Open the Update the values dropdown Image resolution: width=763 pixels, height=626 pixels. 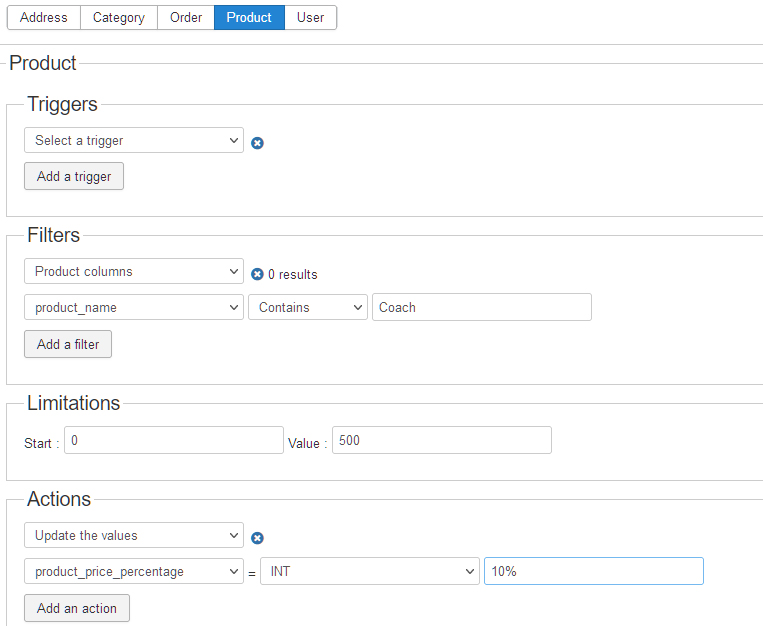tap(133, 536)
